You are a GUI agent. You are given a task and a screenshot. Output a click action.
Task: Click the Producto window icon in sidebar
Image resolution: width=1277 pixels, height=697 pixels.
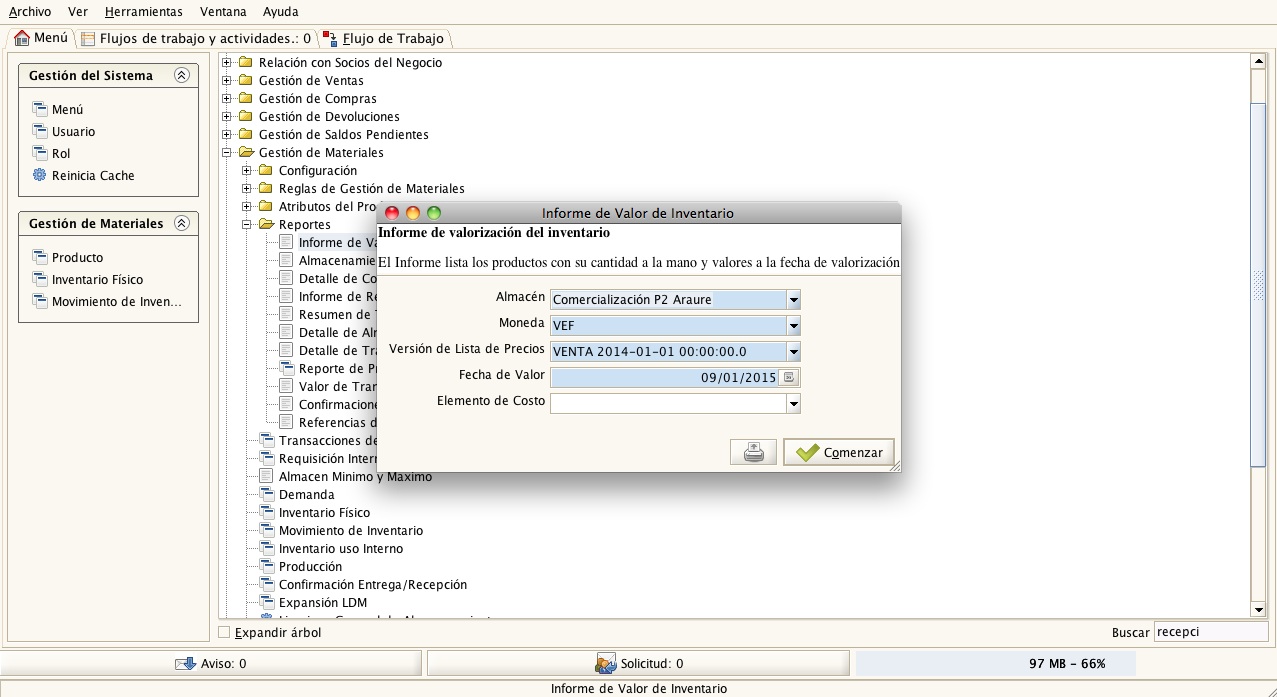40,257
